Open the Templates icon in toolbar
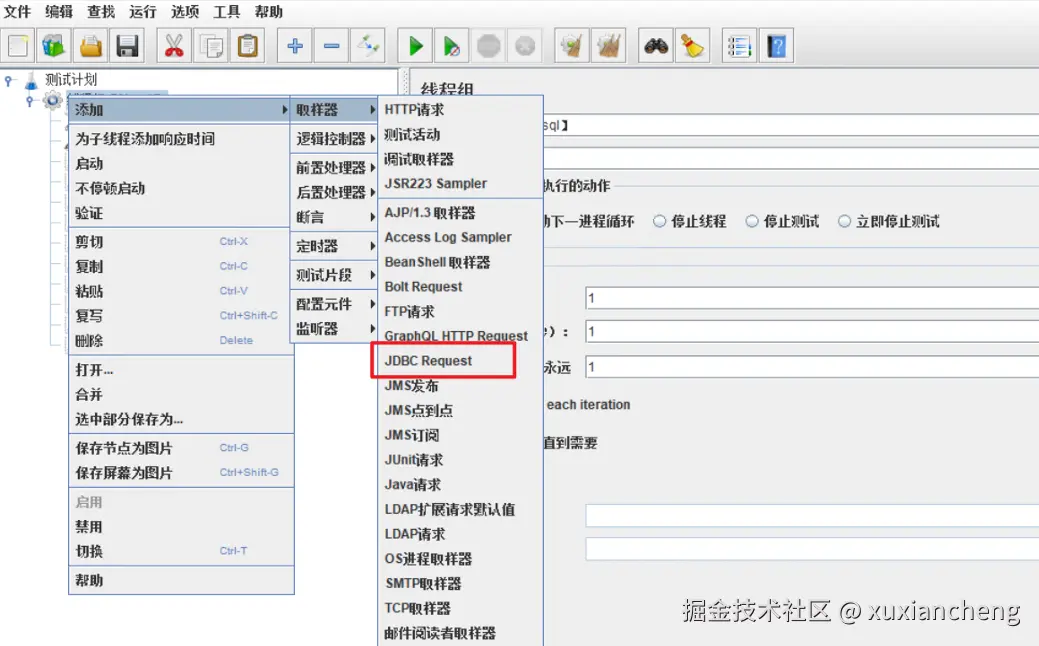Screen dimensions: 1039x646 tap(54, 46)
